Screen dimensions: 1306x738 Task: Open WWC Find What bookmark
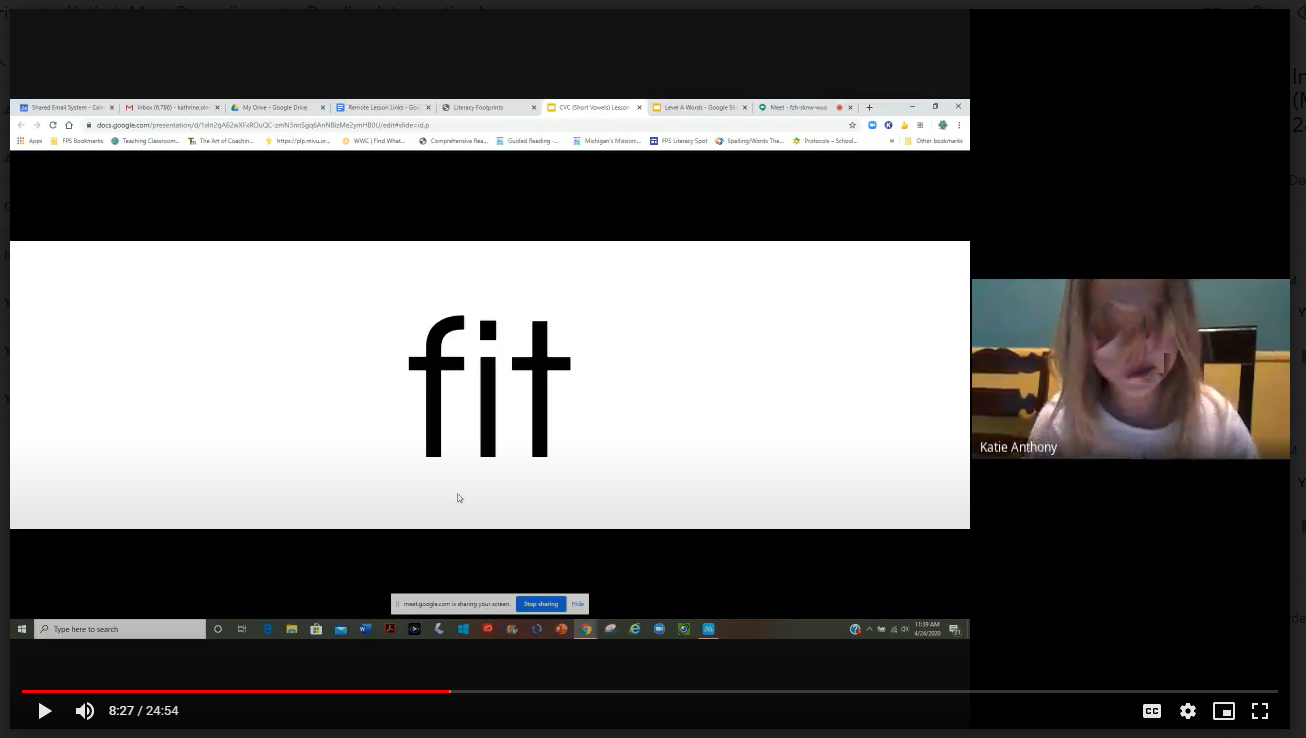pyautogui.click(x=374, y=141)
